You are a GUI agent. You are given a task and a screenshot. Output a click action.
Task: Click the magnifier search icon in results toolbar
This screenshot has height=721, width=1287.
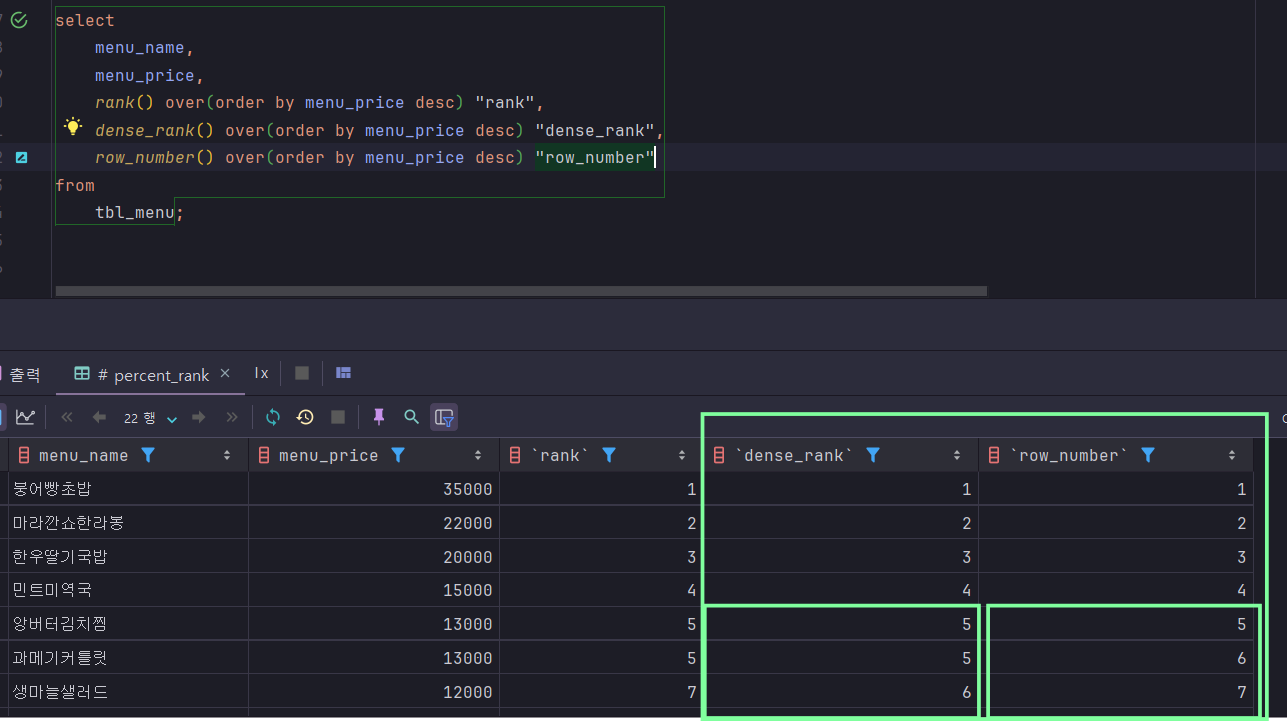pyautogui.click(x=411, y=417)
